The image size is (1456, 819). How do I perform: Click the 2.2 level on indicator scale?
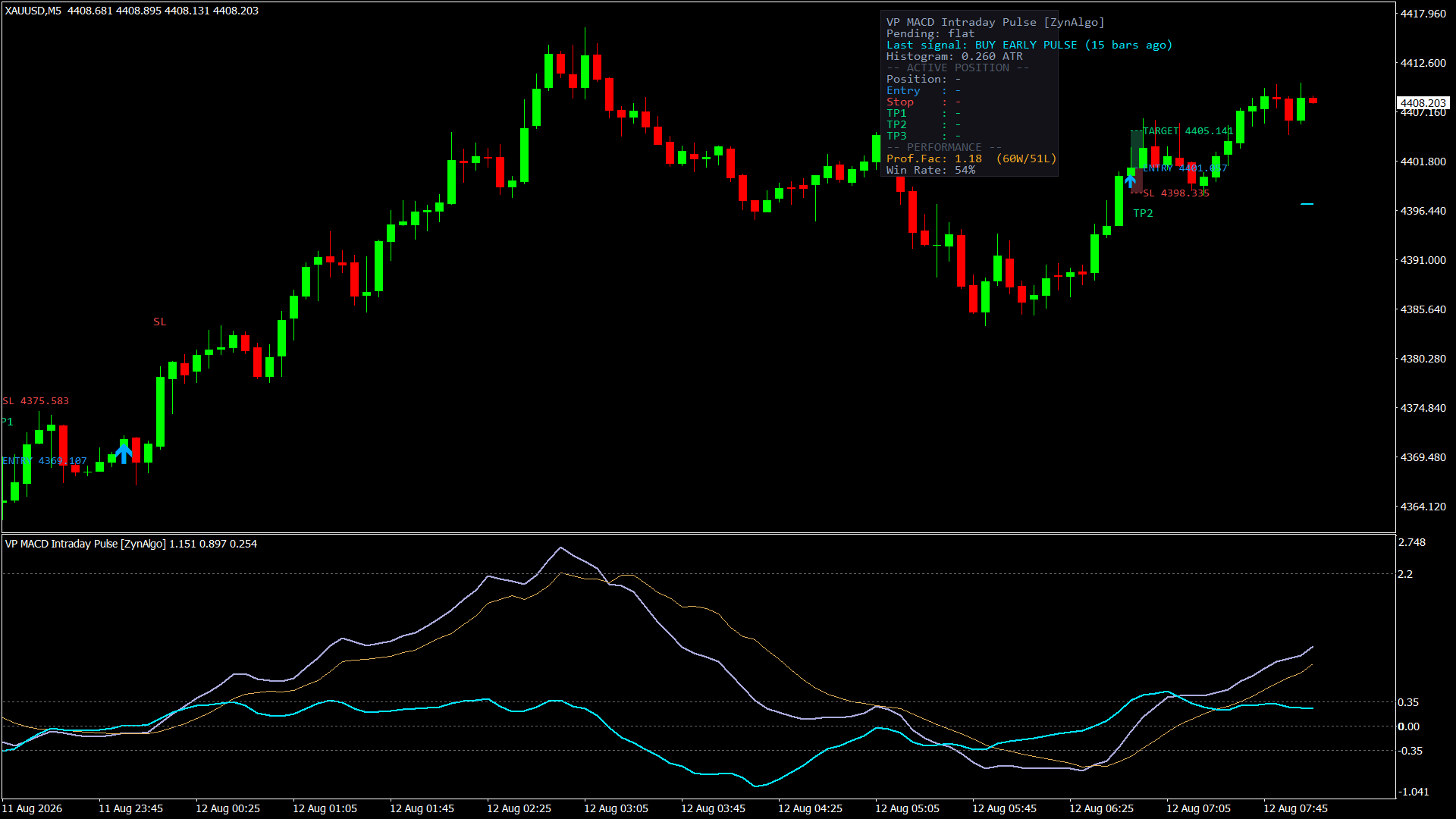pyautogui.click(x=1405, y=574)
